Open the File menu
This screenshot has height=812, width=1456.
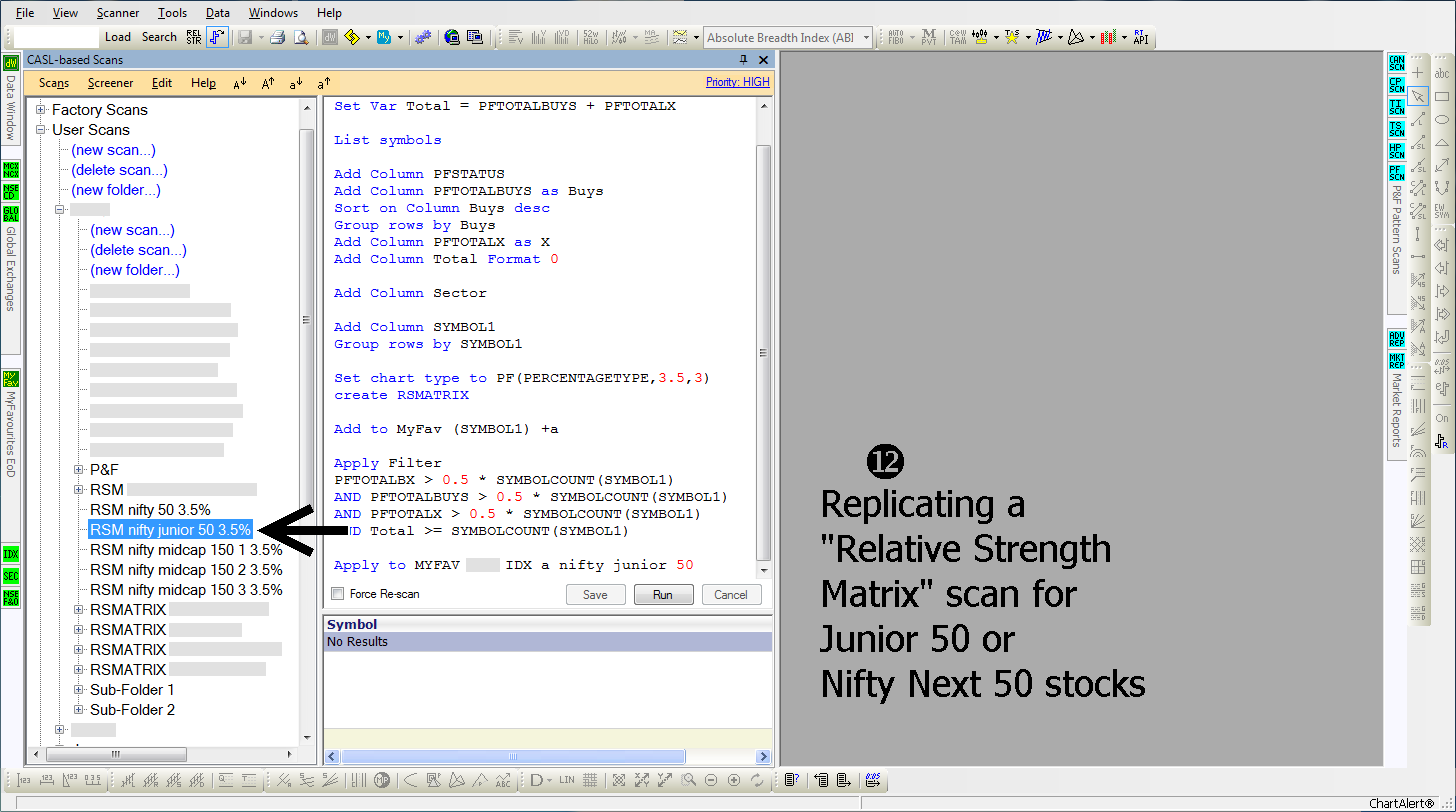(x=25, y=13)
